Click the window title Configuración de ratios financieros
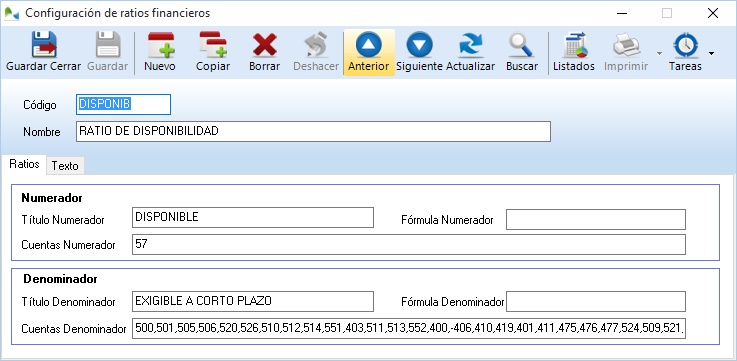Viewport: 737px width, 361px height. point(118,13)
